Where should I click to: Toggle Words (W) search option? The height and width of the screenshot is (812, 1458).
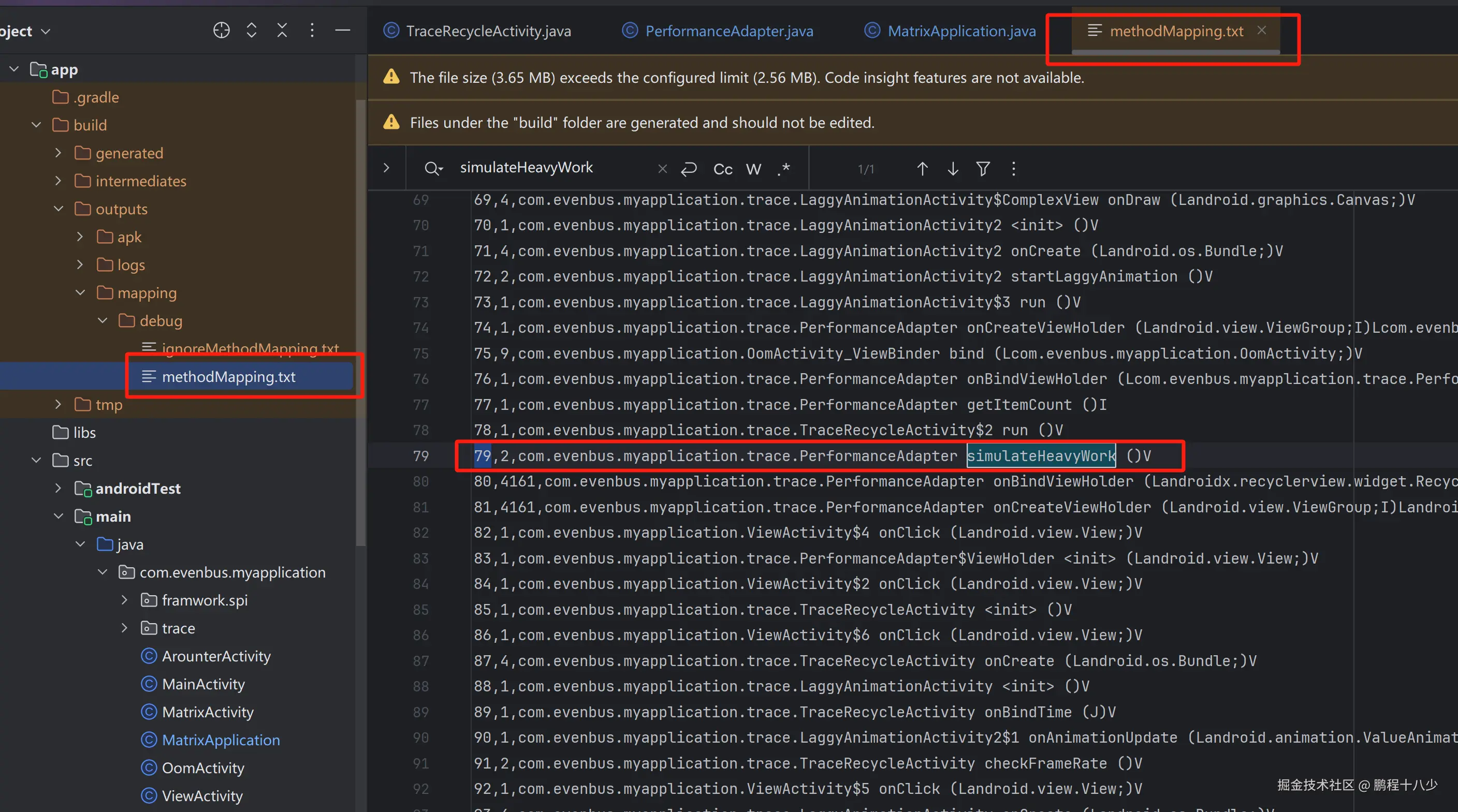(x=753, y=169)
